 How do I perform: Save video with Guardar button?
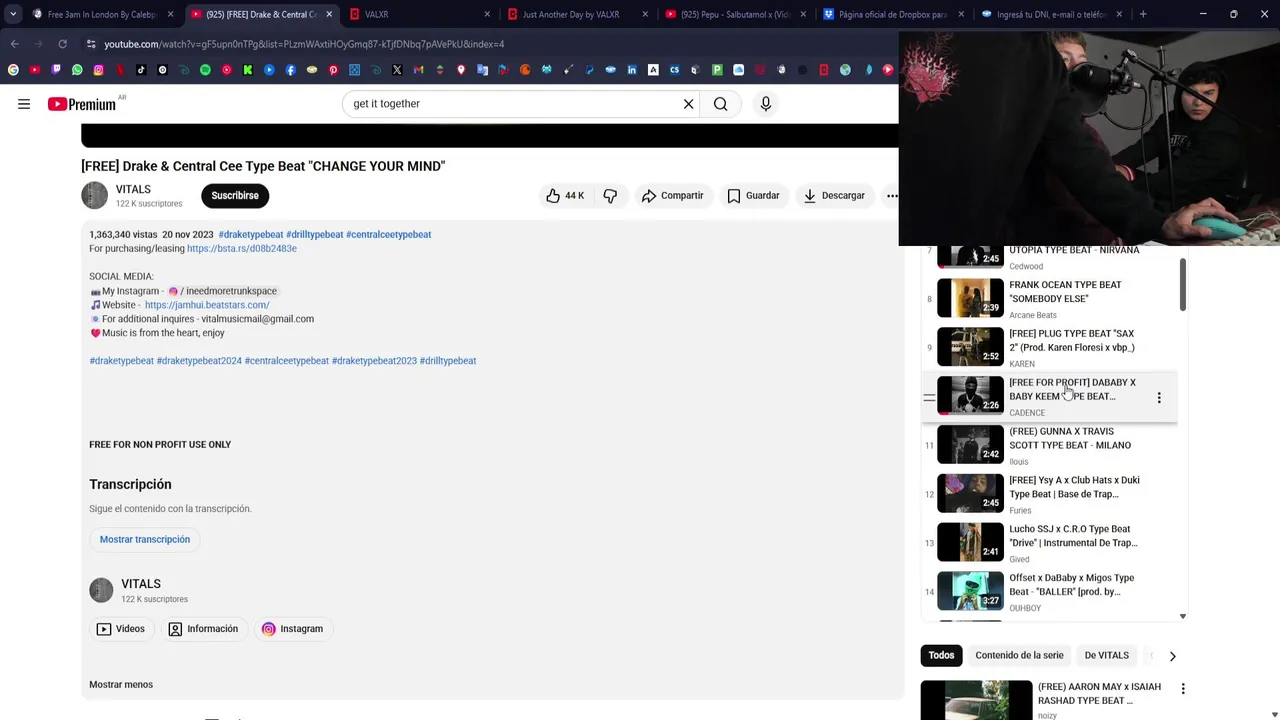point(753,196)
